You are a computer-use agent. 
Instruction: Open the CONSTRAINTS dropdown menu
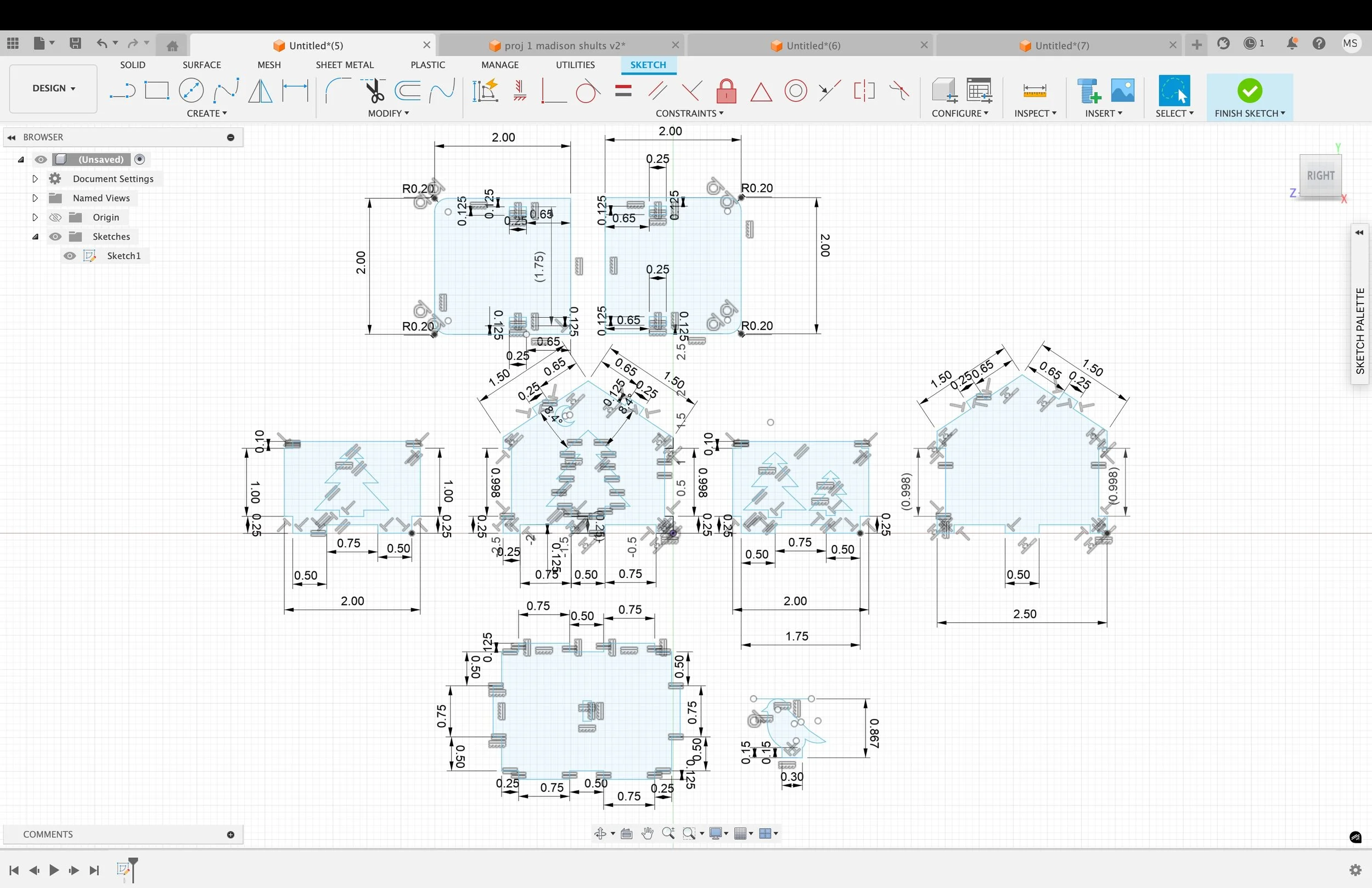689,114
